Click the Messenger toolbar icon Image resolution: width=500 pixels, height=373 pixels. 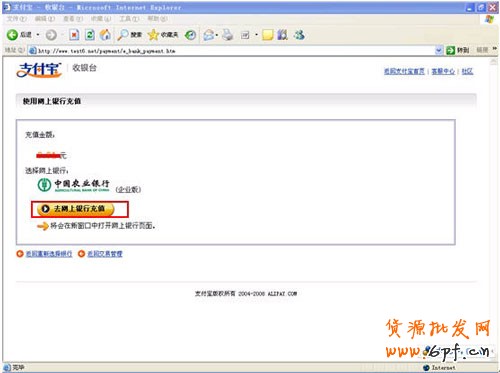tap(299, 35)
